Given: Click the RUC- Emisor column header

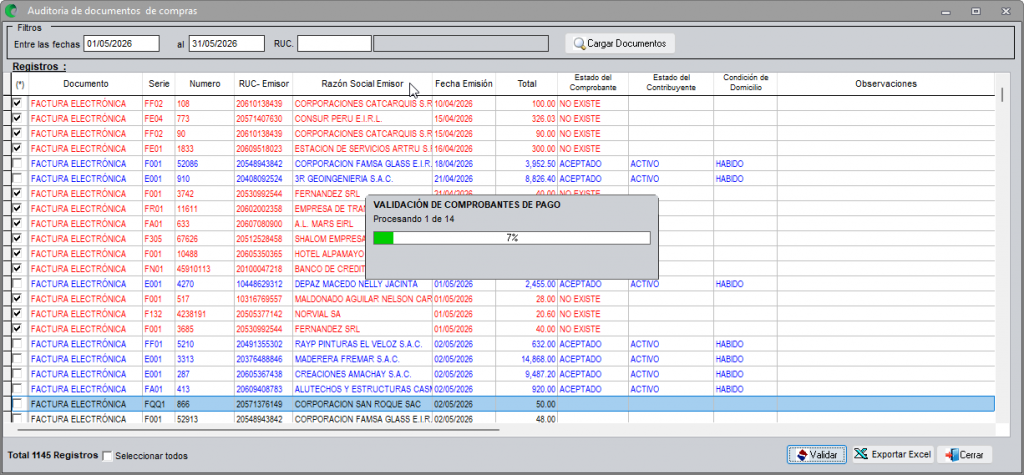Looking at the screenshot, I should [x=263, y=84].
